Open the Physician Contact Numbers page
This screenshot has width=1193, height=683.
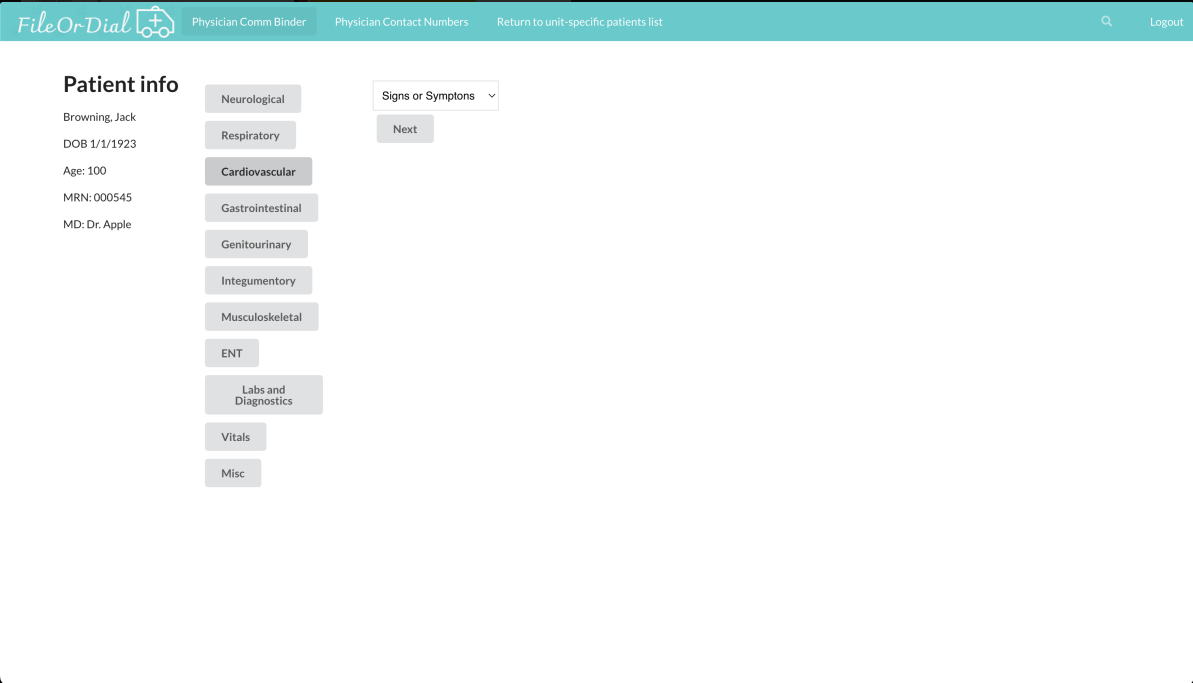pyautogui.click(x=401, y=20)
